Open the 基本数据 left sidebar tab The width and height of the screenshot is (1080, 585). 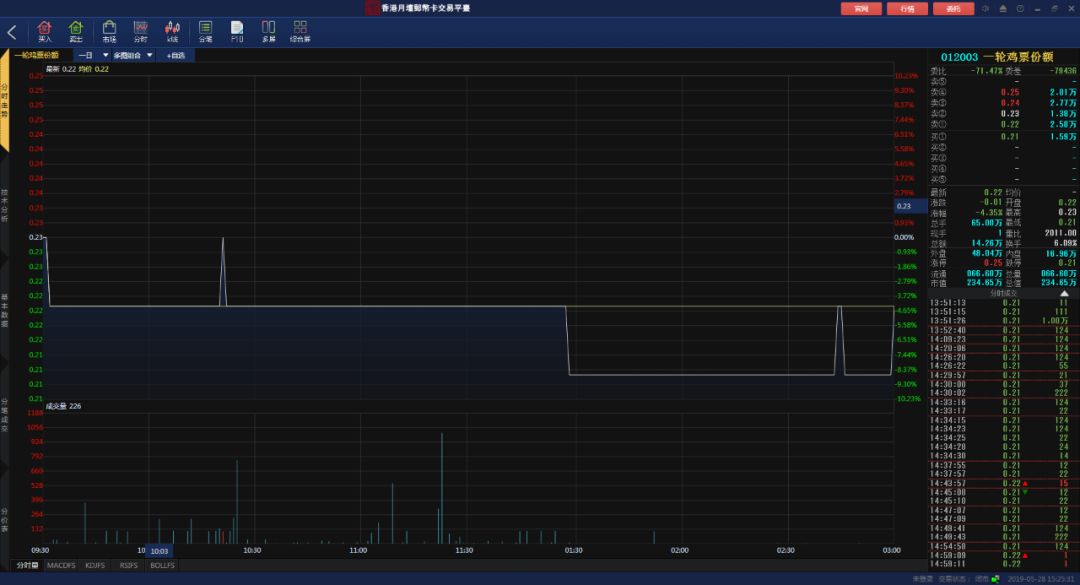pos(4,310)
